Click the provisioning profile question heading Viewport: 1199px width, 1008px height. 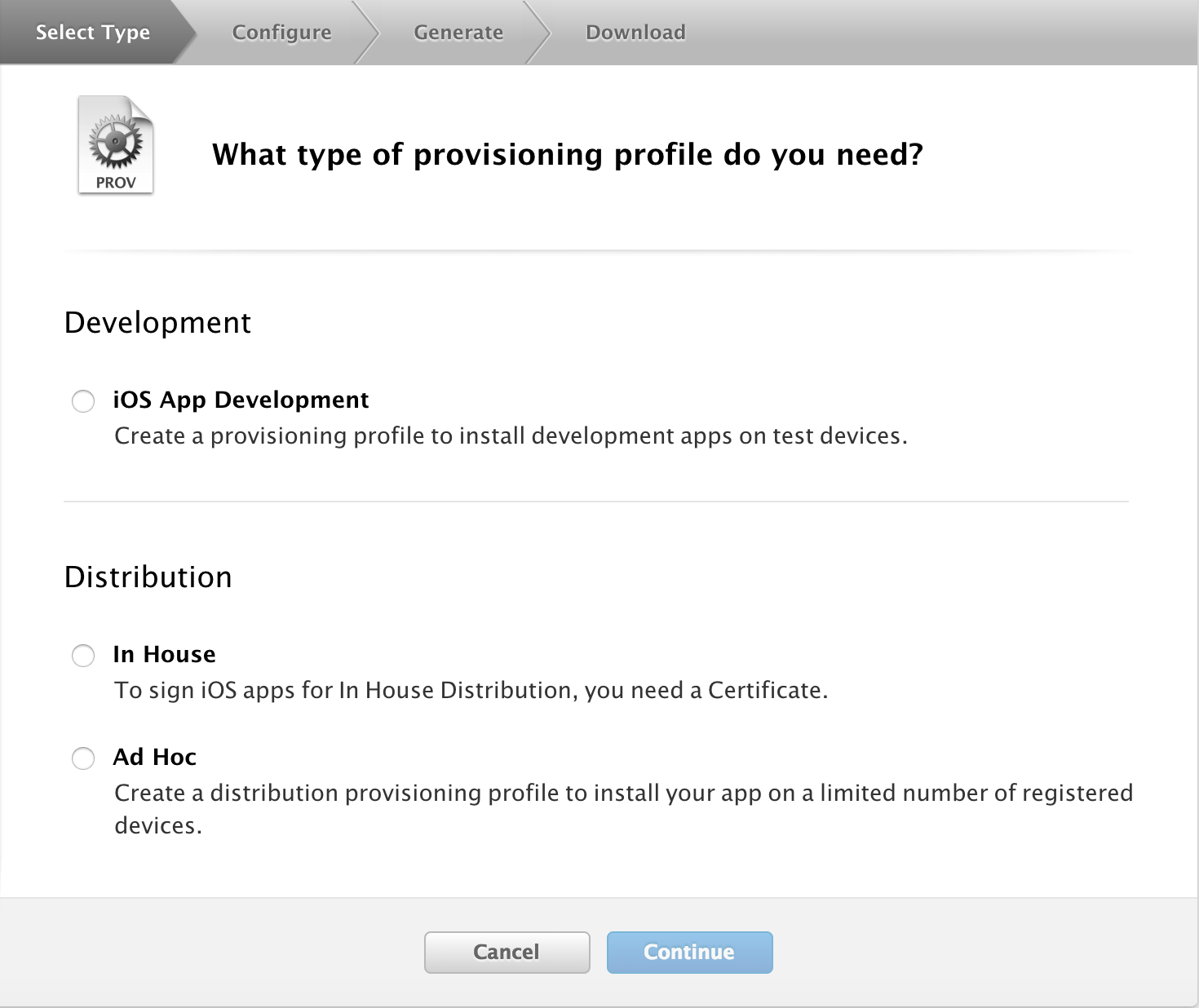tap(568, 154)
